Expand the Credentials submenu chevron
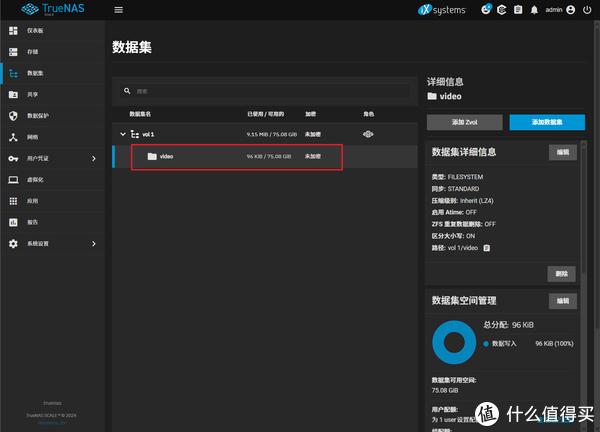The image size is (600, 432). tap(94, 158)
